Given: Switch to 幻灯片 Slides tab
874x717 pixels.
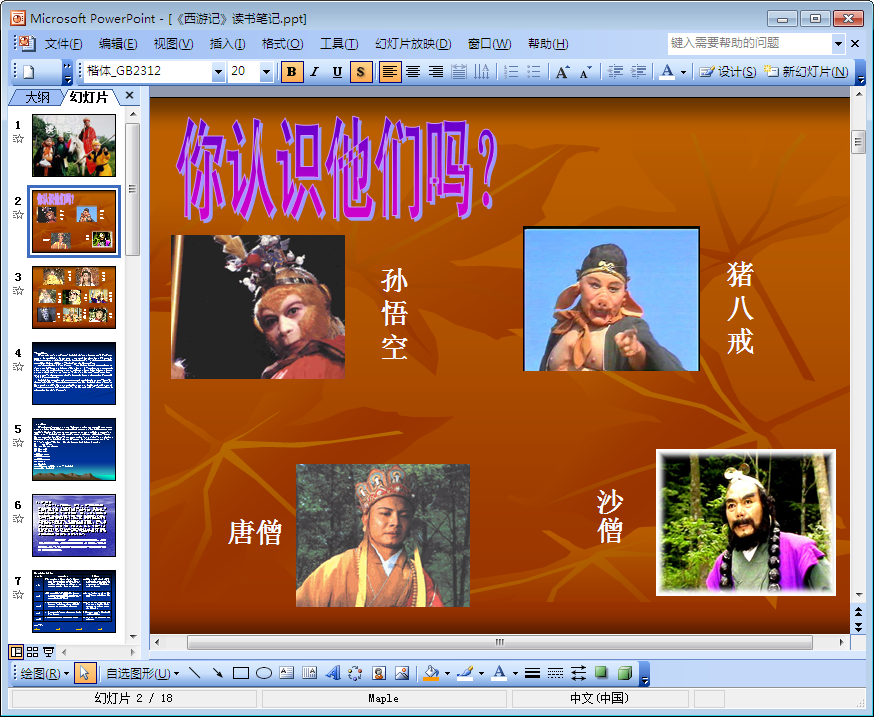Looking at the screenshot, I should (x=89, y=97).
